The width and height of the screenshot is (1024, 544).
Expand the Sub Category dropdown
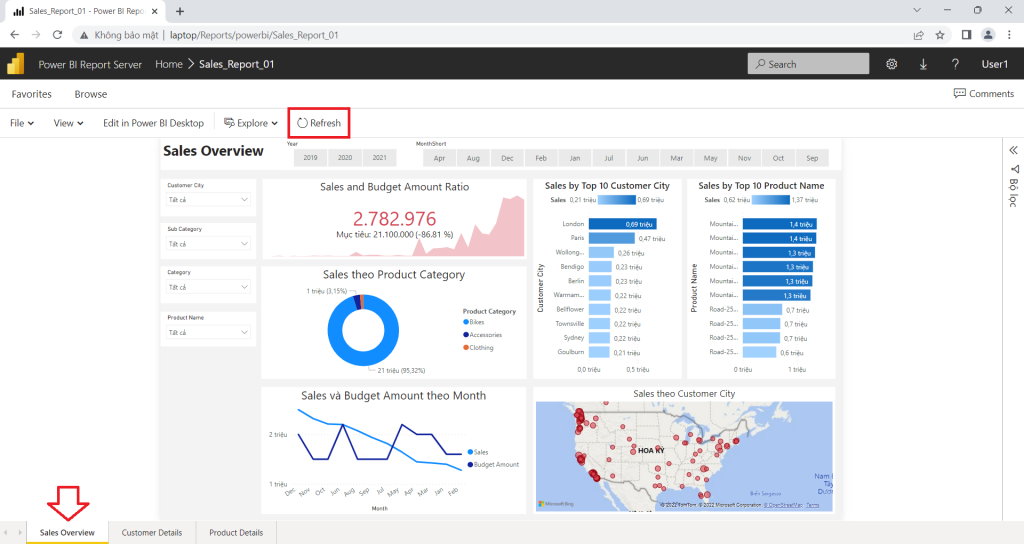[x=208, y=244]
